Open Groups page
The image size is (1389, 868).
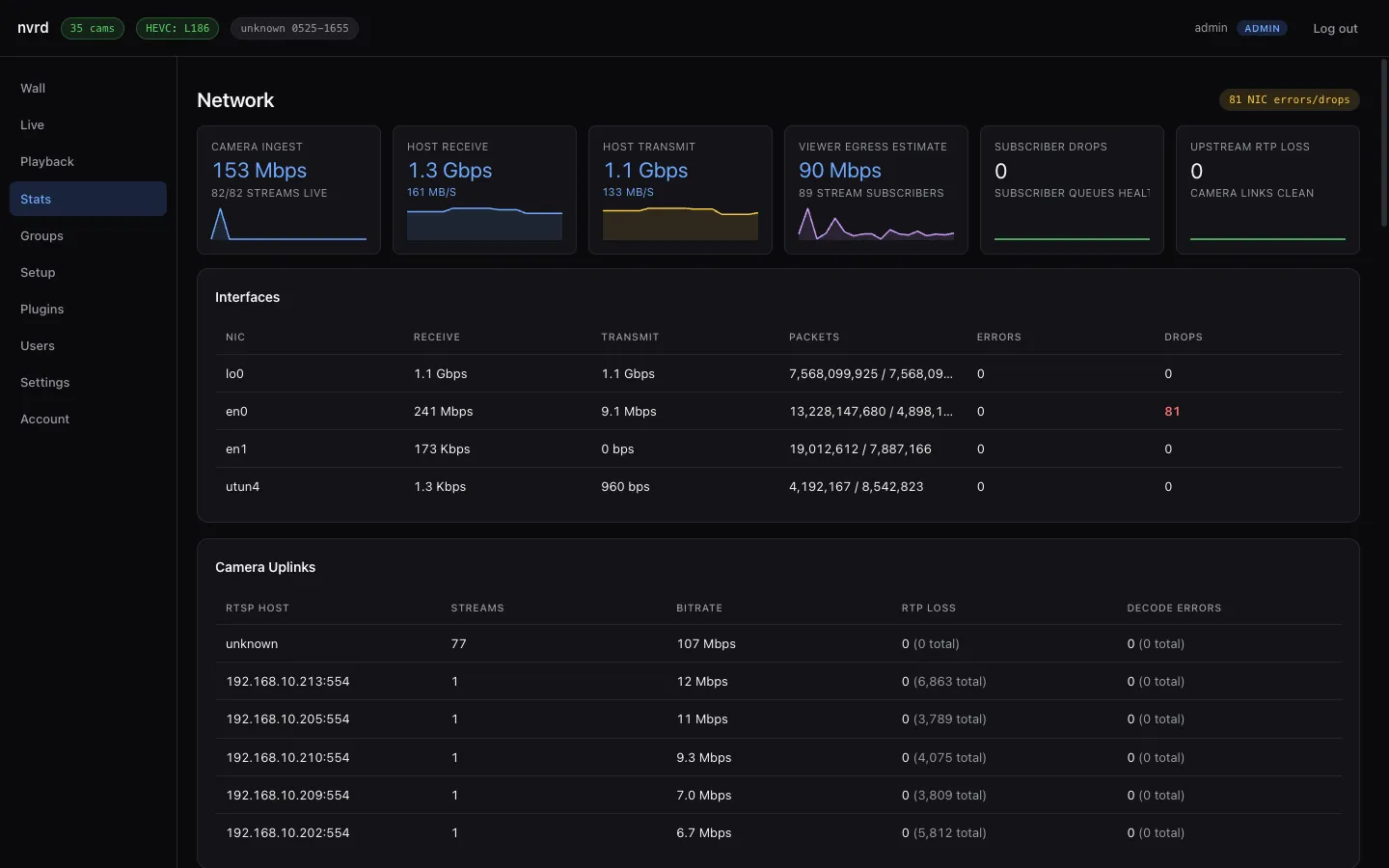[88, 235]
